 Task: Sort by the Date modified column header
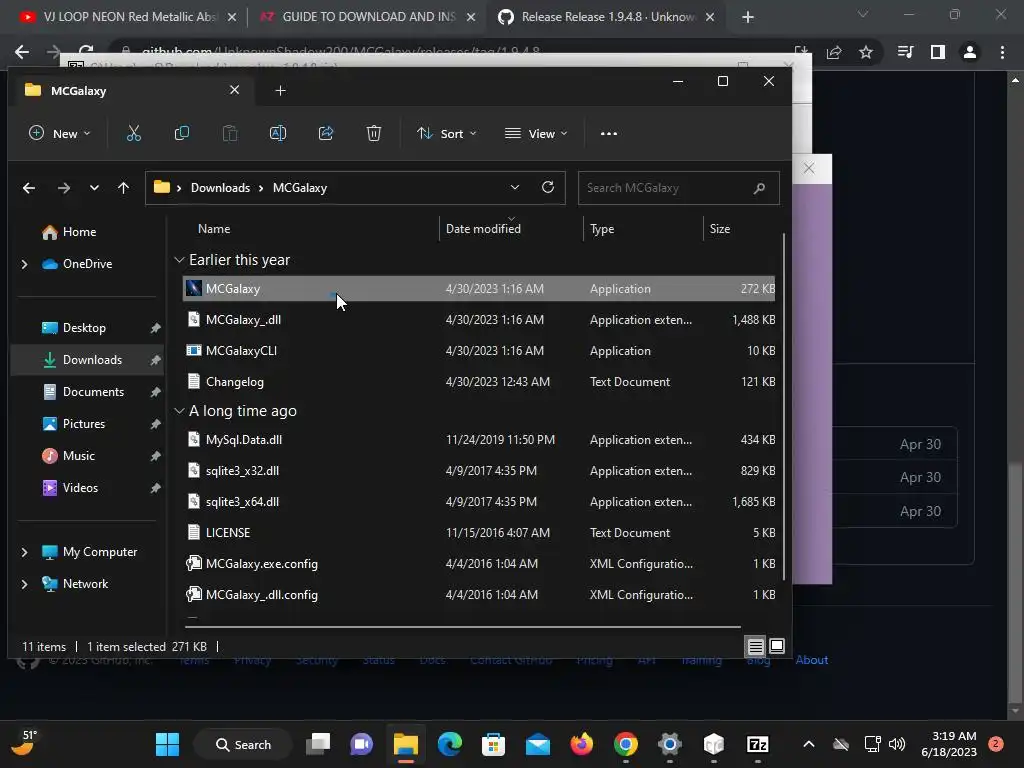tap(483, 229)
